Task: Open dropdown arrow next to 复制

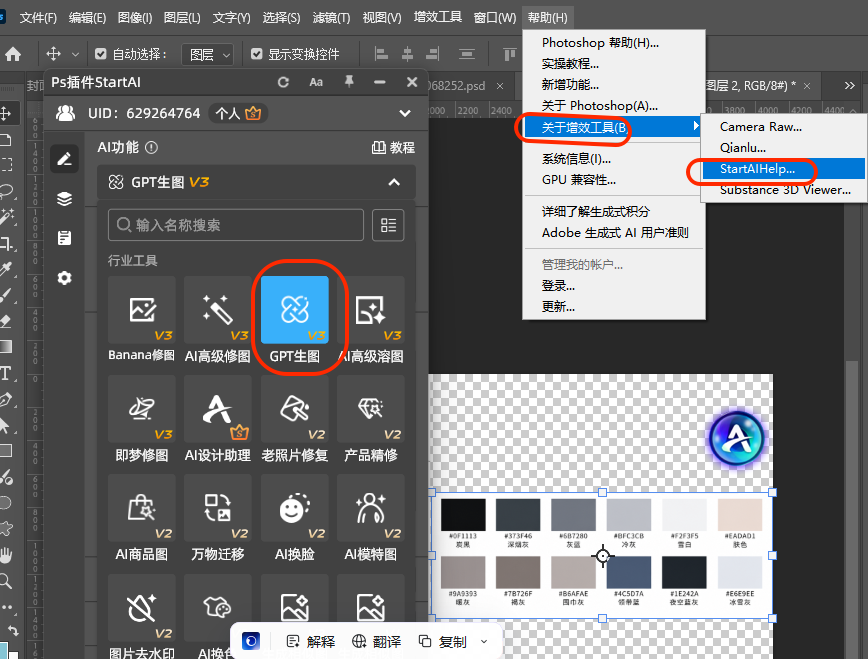Action: coord(484,641)
